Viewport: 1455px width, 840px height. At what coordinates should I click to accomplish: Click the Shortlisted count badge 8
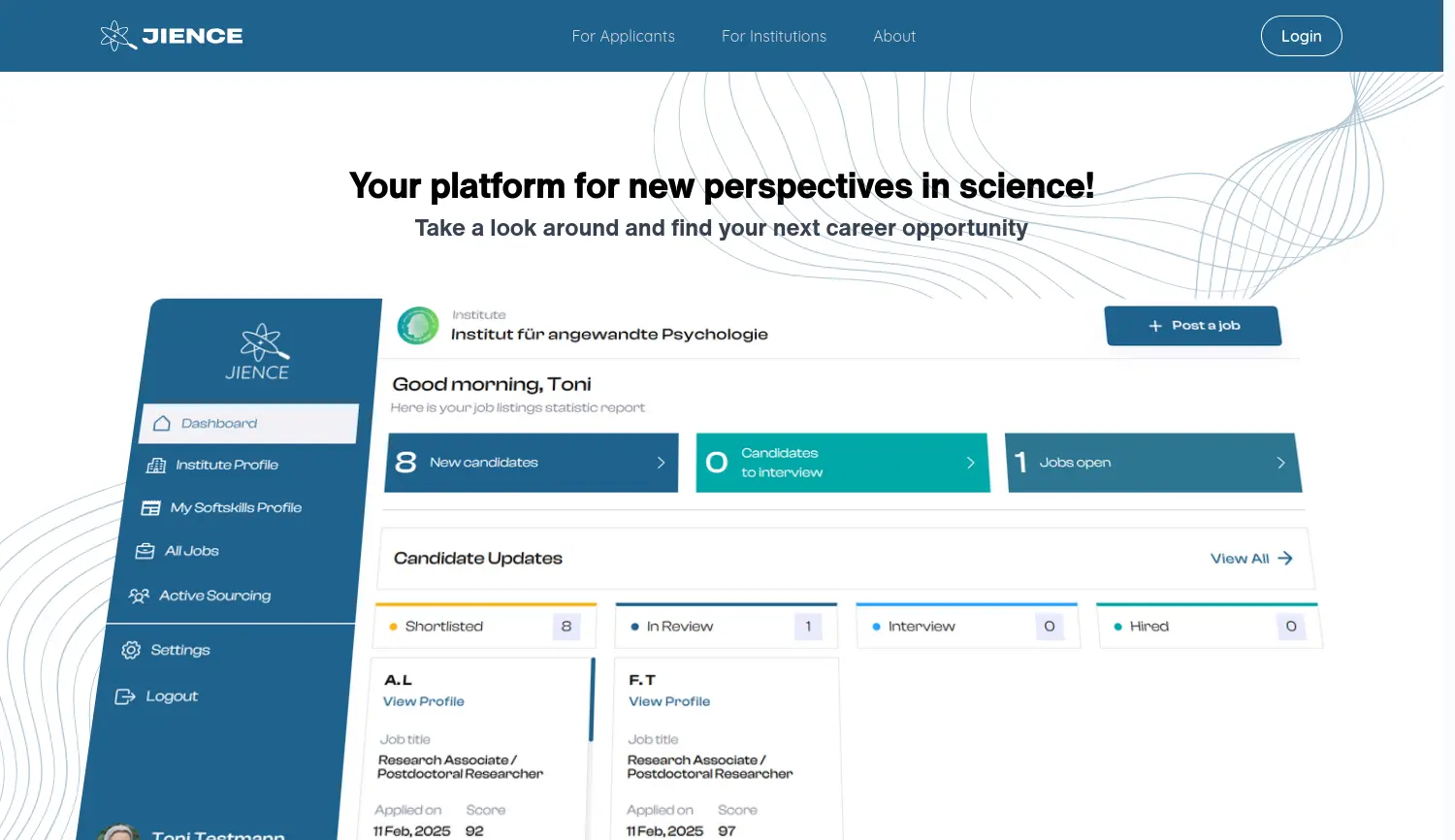coord(566,627)
